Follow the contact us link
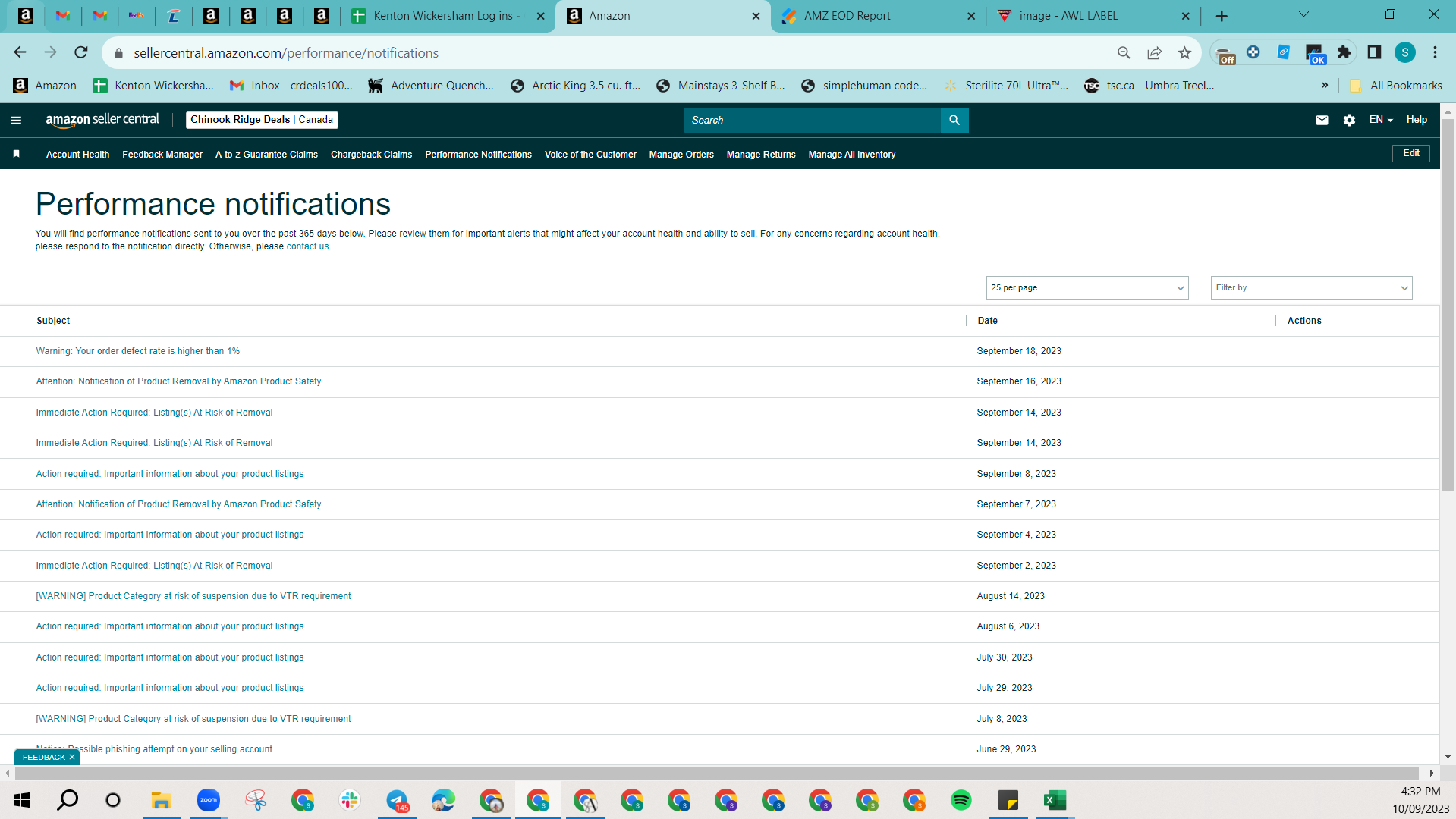Viewport: 1456px width, 819px height. coord(307,246)
